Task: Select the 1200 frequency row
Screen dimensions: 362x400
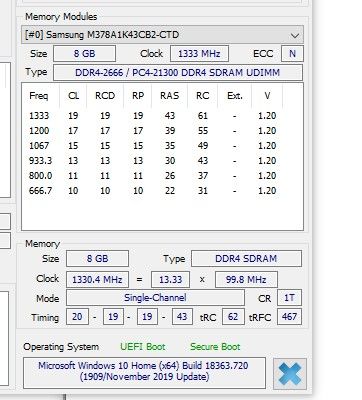Action: point(153,131)
